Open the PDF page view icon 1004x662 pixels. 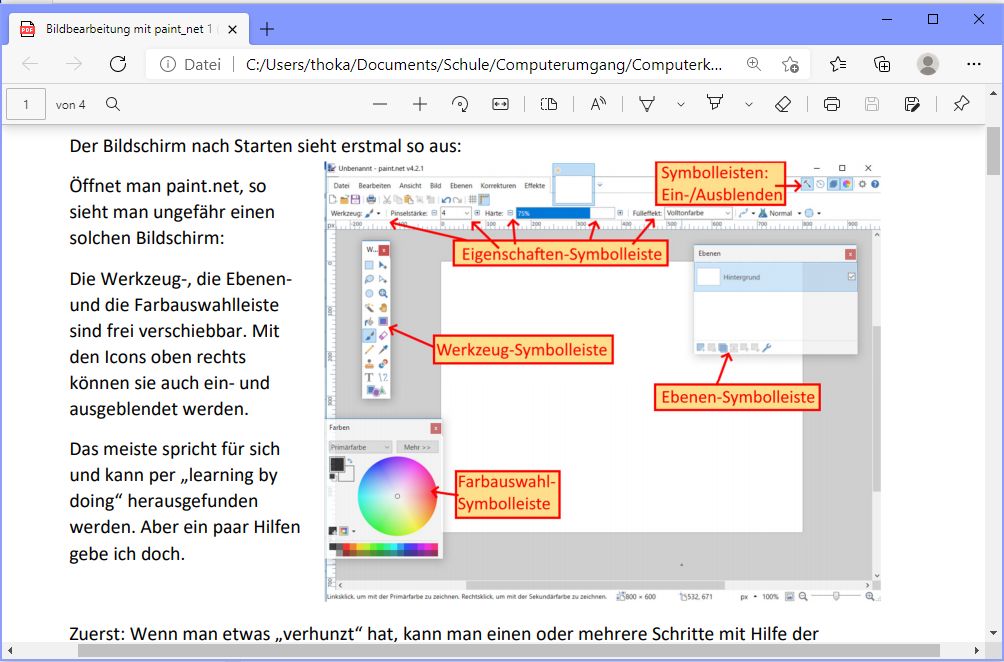click(x=549, y=104)
